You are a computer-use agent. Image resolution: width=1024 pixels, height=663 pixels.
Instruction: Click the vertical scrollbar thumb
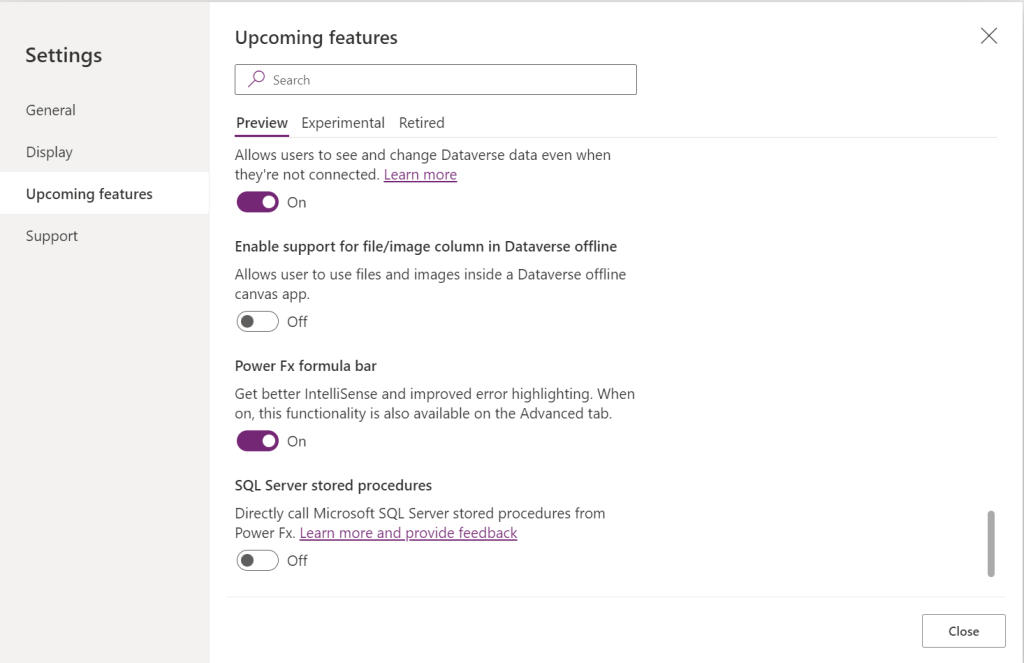click(x=991, y=543)
